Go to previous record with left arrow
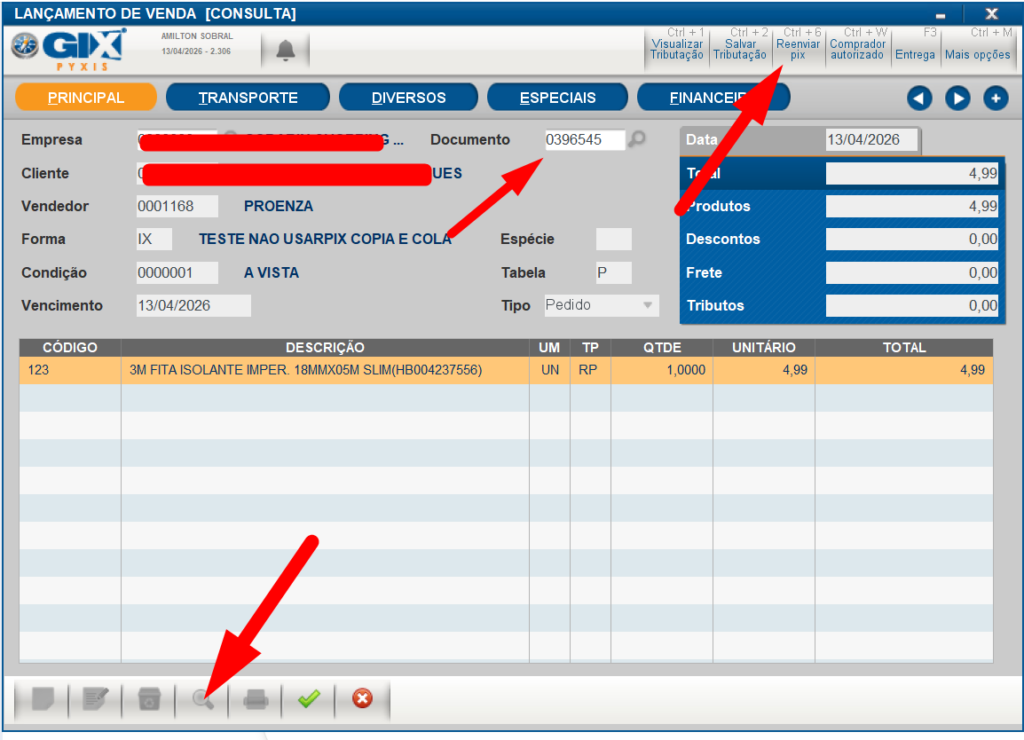The height and width of the screenshot is (740, 1024). pyautogui.click(x=919, y=98)
